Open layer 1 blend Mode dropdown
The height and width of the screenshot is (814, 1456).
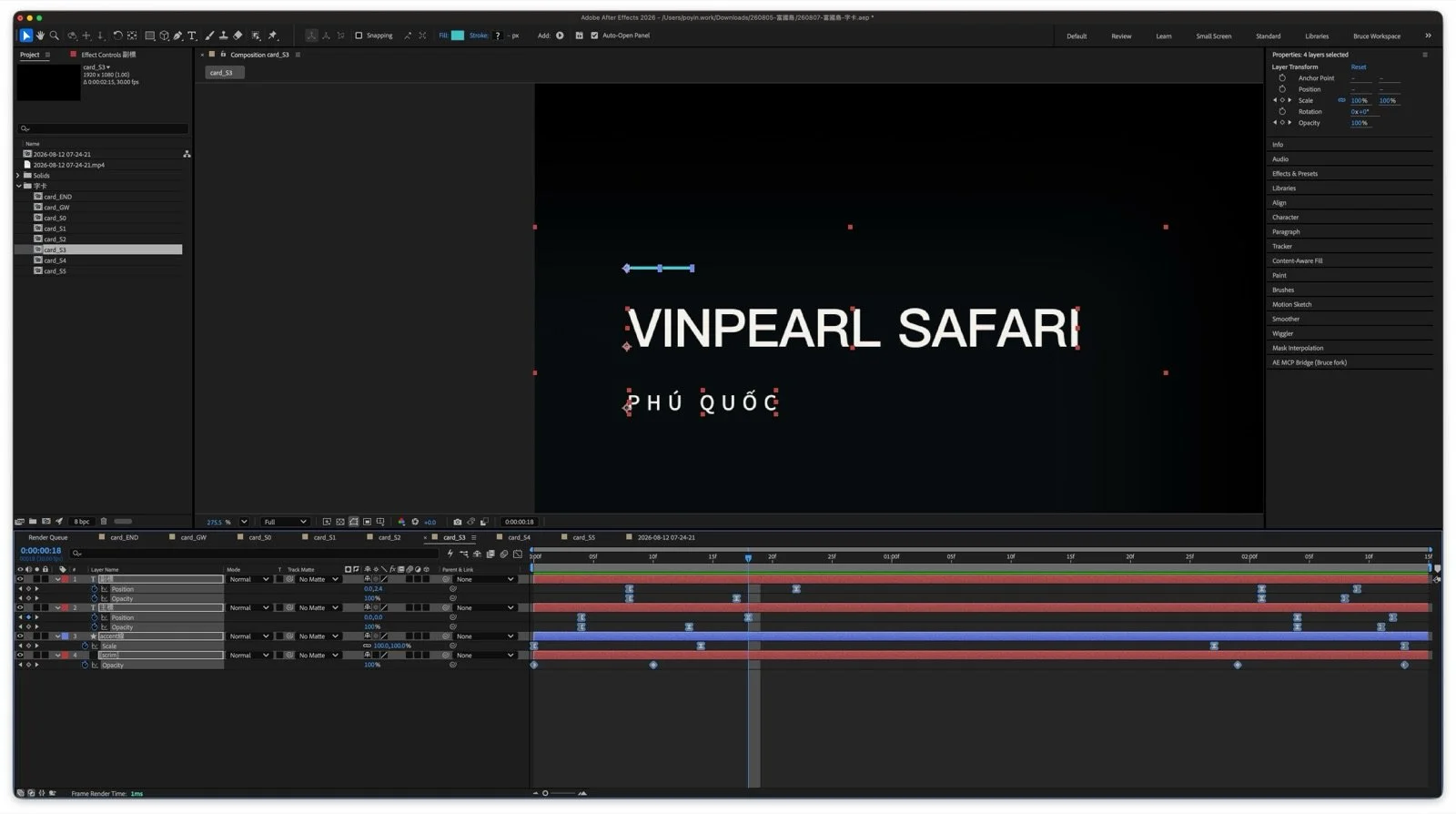pos(248,579)
